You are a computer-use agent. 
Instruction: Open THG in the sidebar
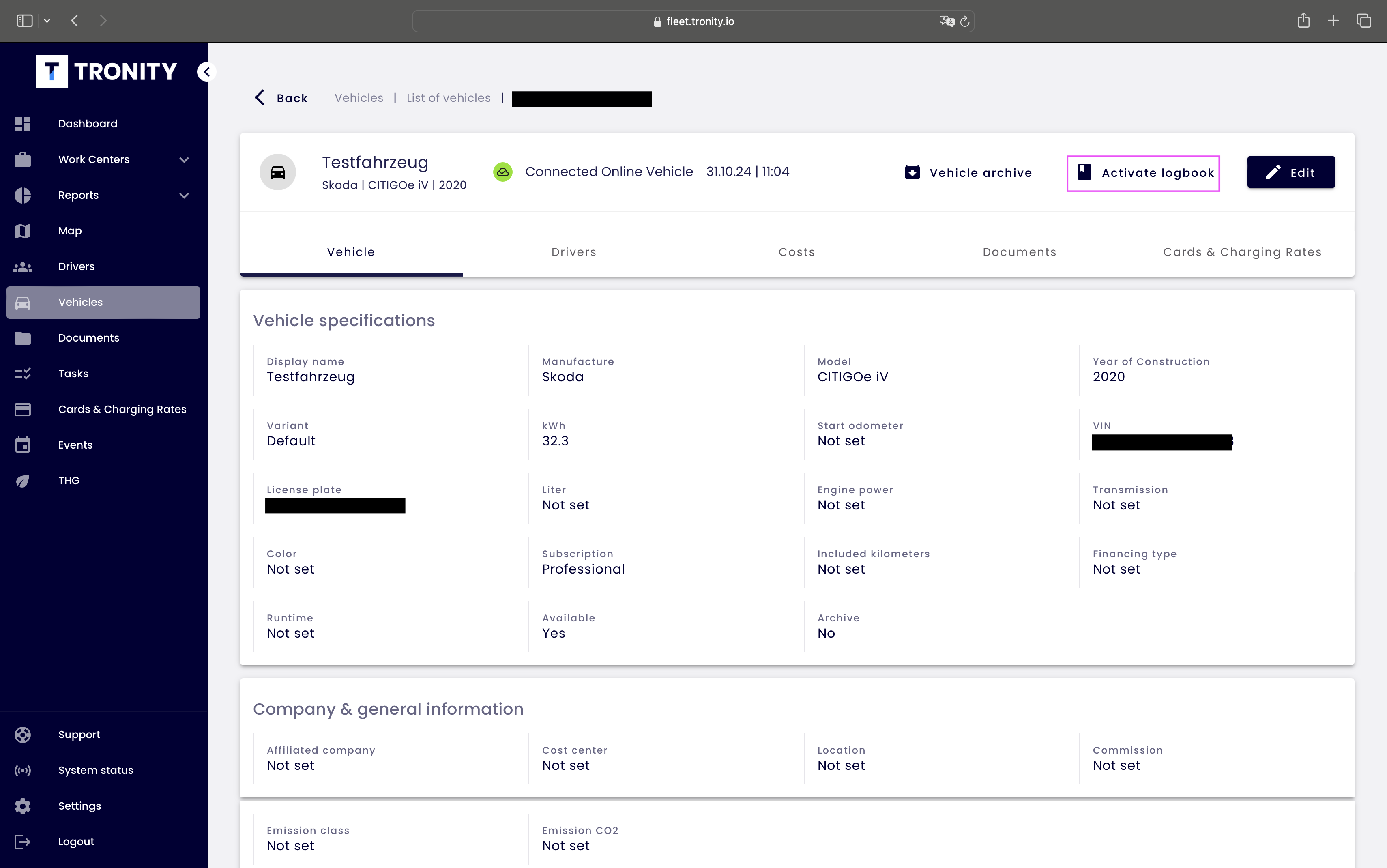(x=103, y=481)
